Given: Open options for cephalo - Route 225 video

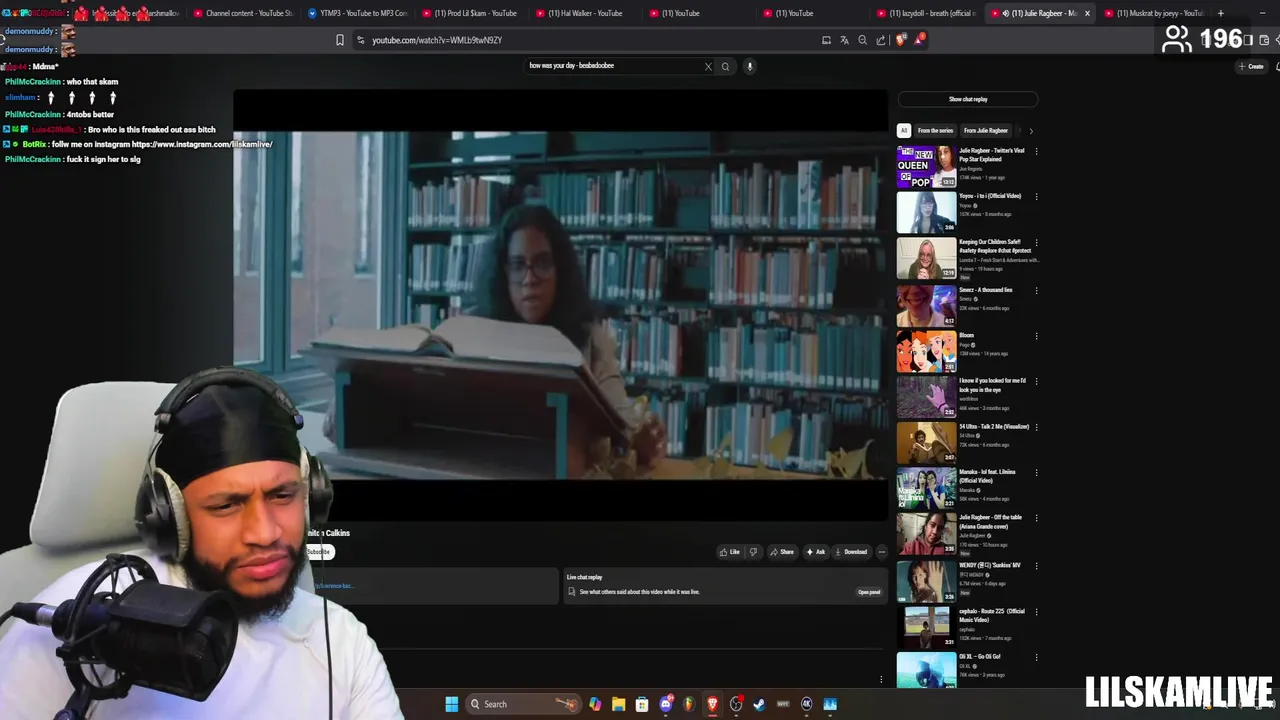Looking at the screenshot, I should click(x=1036, y=612).
